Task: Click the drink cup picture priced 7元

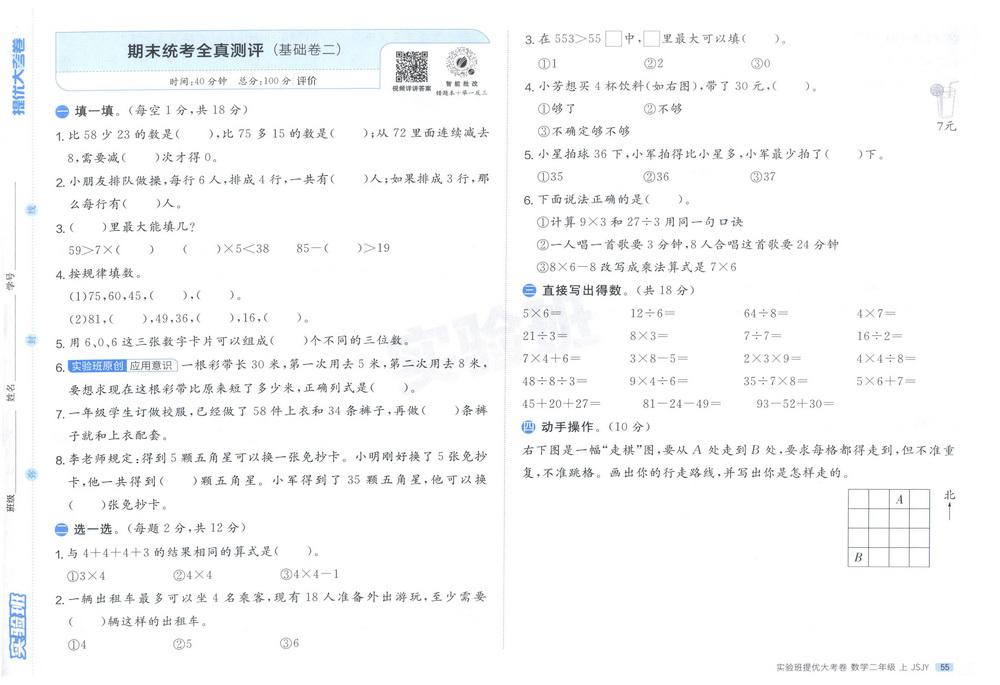Action: tap(944, 99)
